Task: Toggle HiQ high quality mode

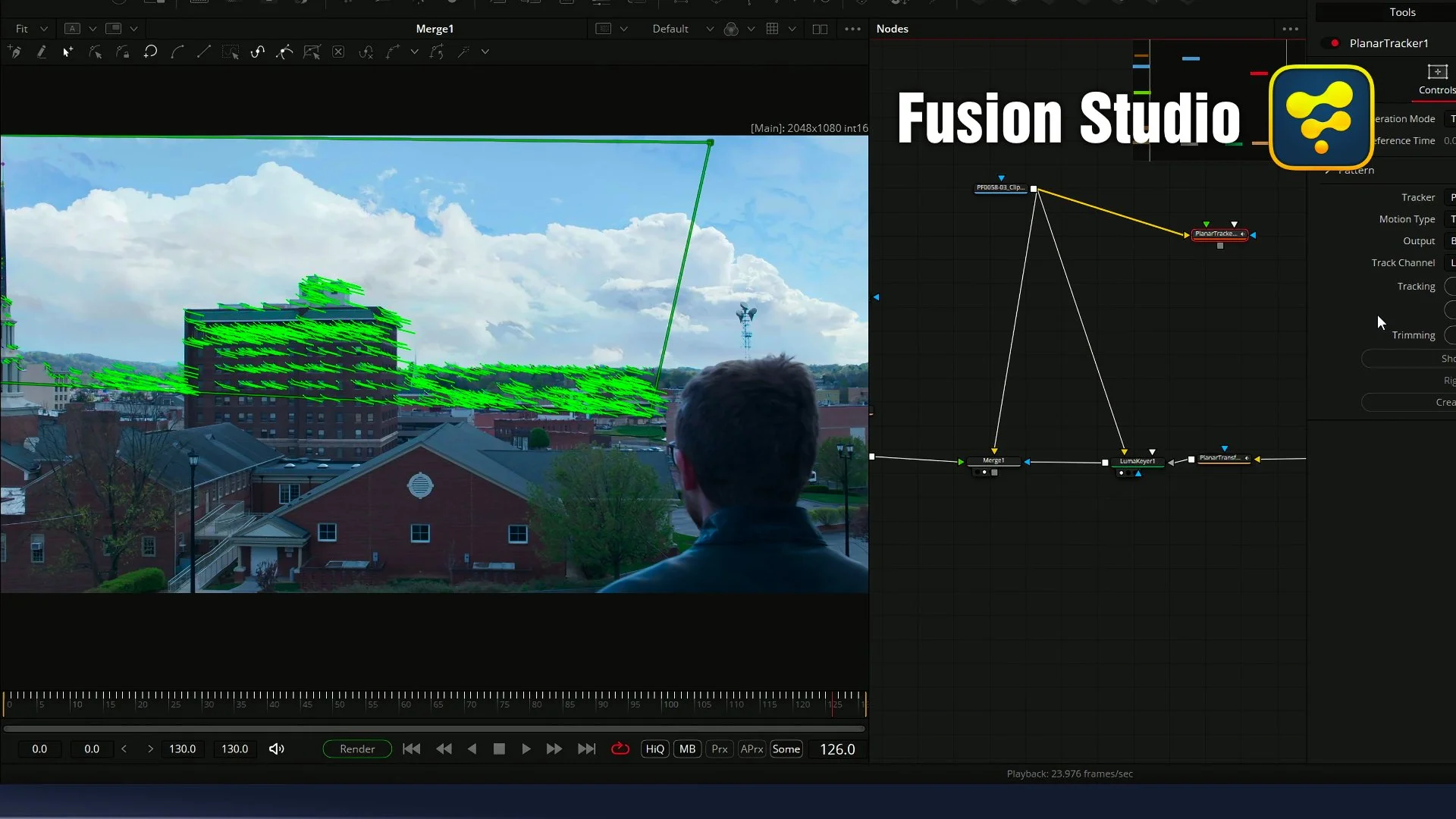Action: click(x=655, y=749)
